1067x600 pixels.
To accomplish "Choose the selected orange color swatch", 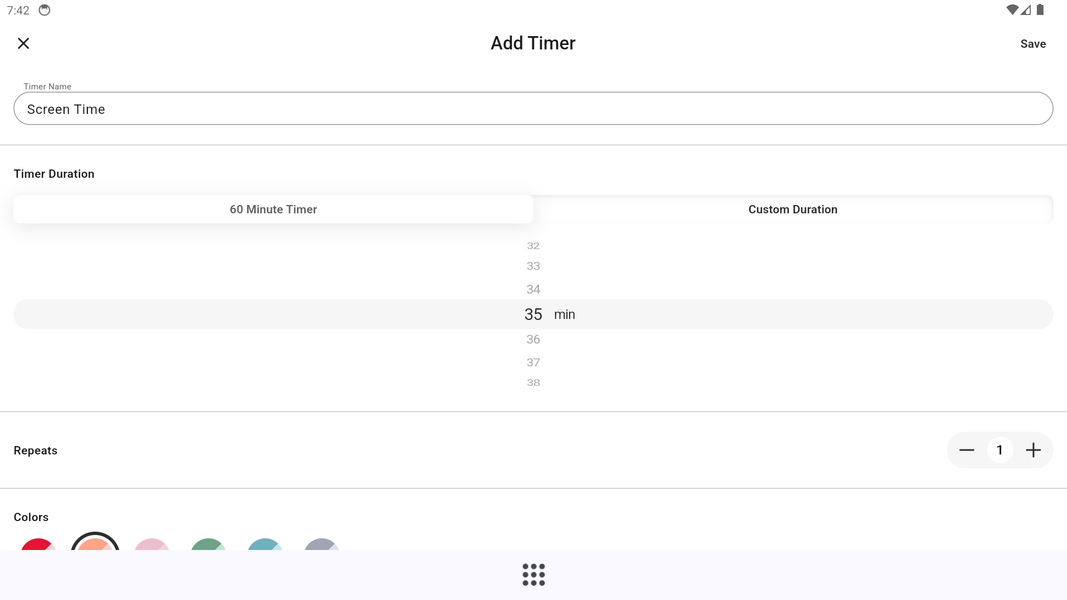I will (95, 542).
